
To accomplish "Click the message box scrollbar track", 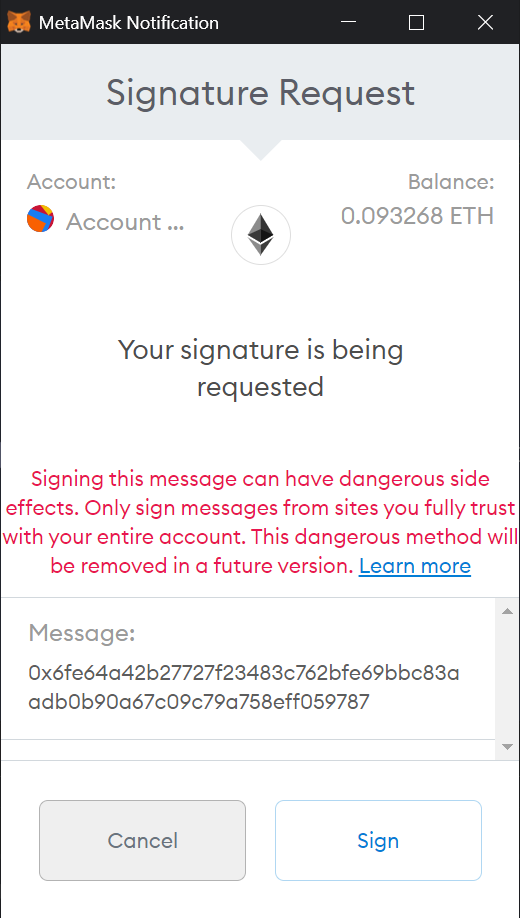I will point(507,679).
